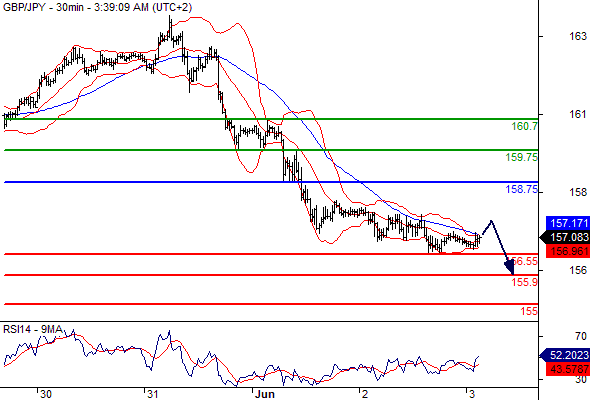Click the Jun date marker on time axis
590x400 pixels.
click(x=265, y=394)
